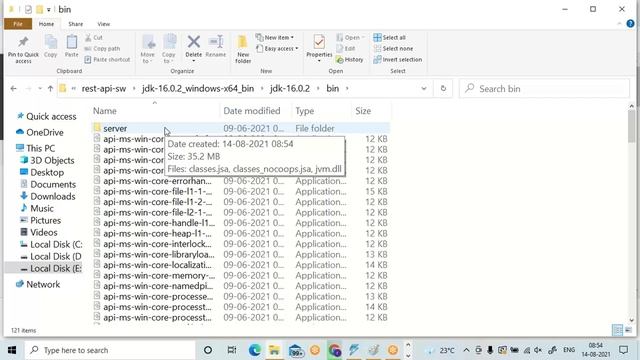Open the File tab
Screen dimensions: 640x360
click(18, 24)
